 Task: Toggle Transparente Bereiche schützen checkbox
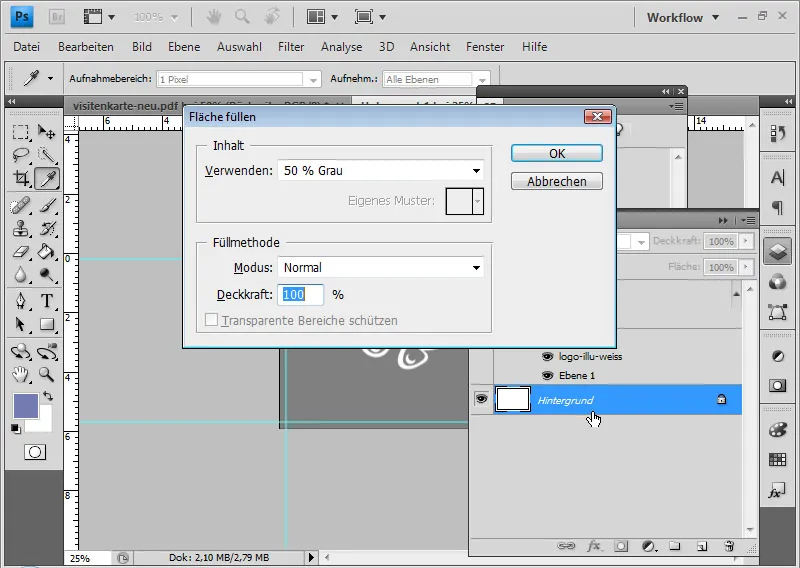point(211,320)
